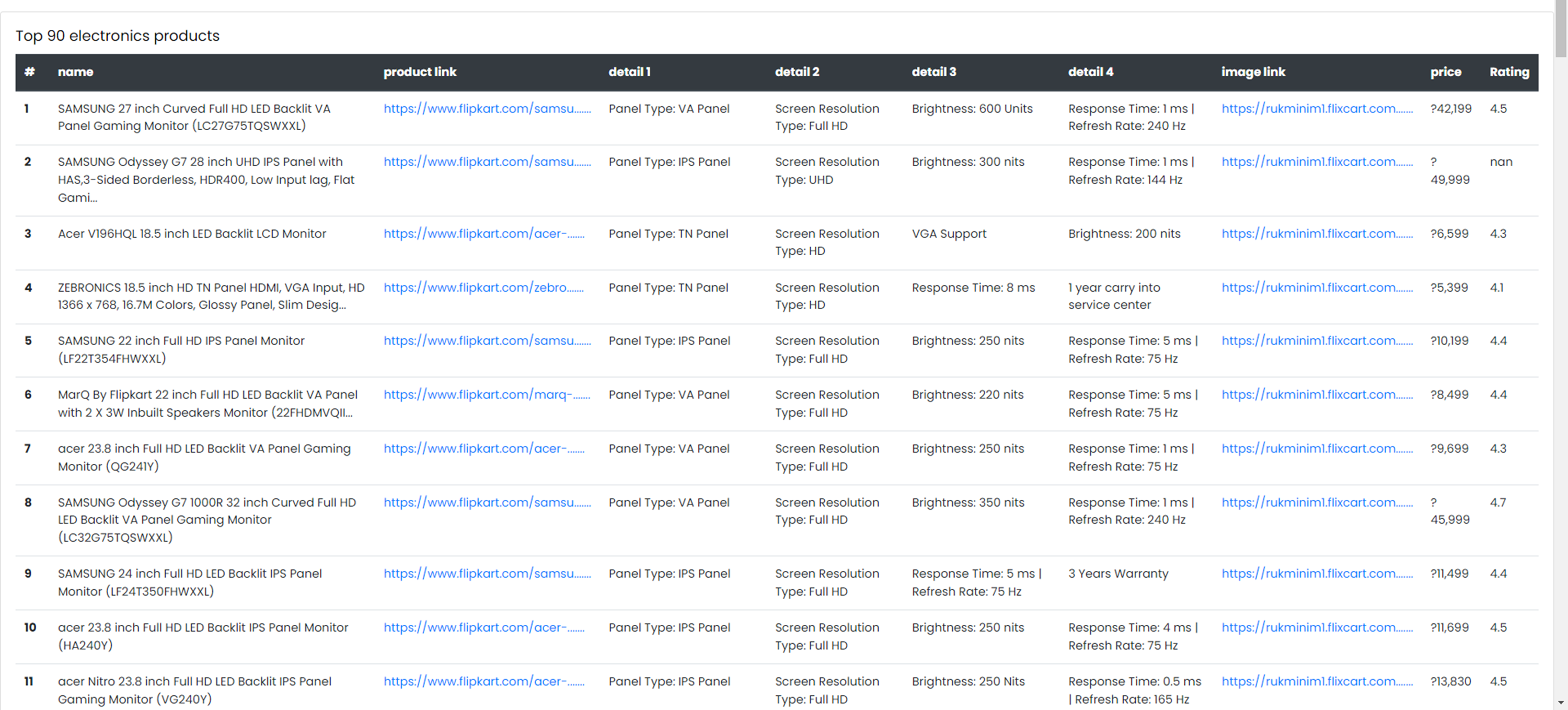This screenshot has width=1568, height=710.
Task: Open the image link for Acer V196HQL
Action: tap(1317, 233)
